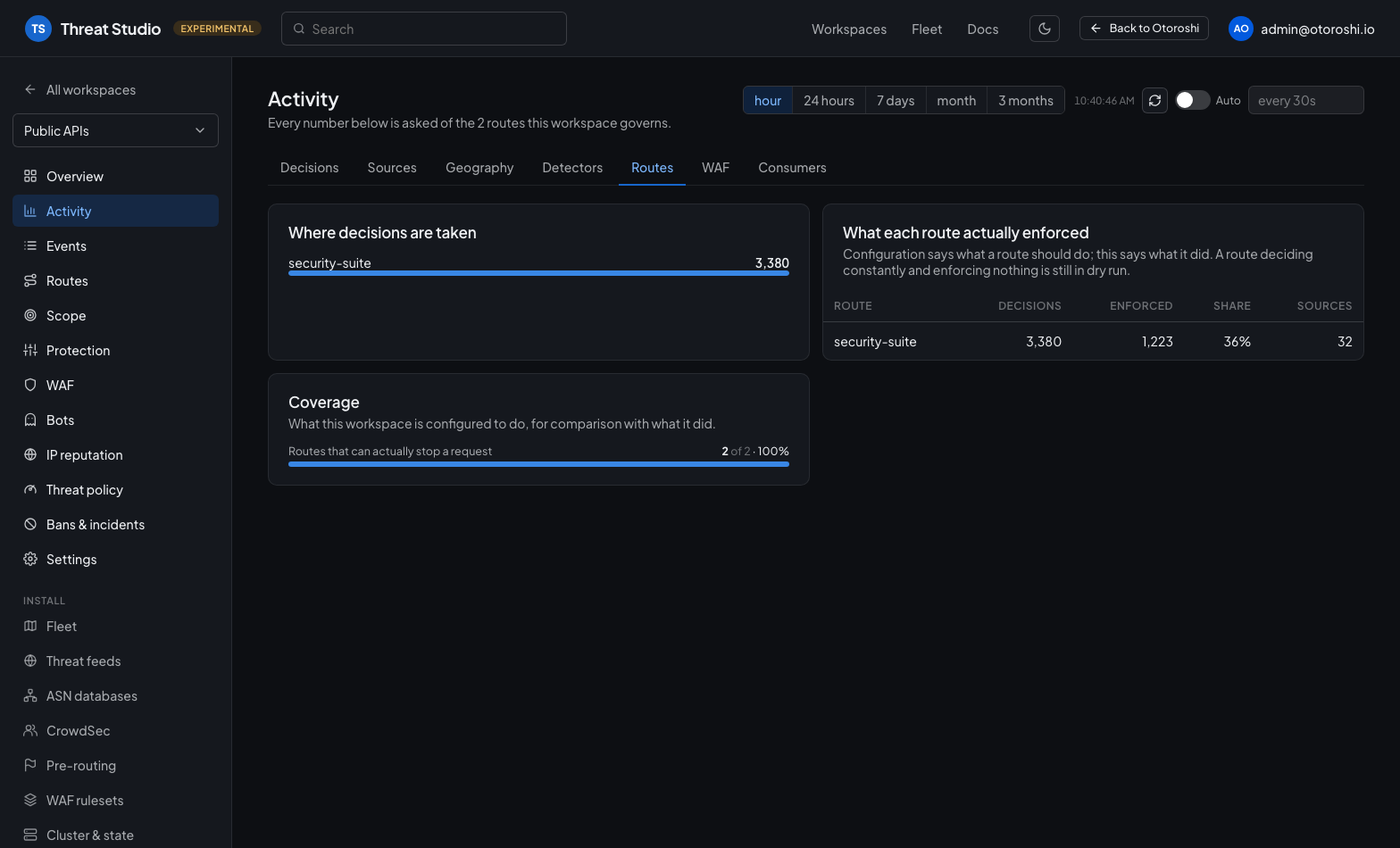Viewport: 1400px width, 848px height.
Task: Click the DECISIONS column header
Action: (x=1029, y=305)
